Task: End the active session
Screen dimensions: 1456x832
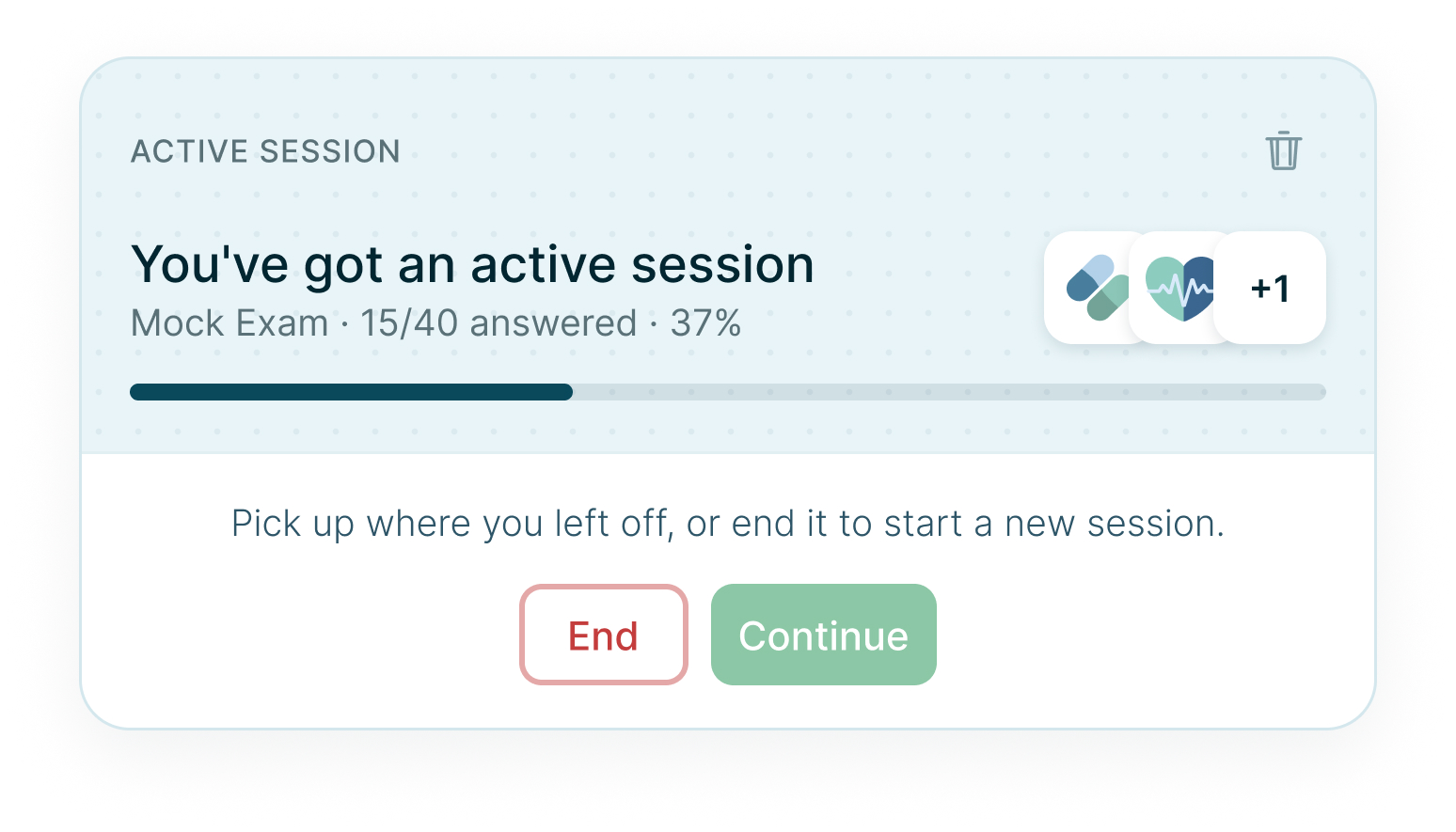Action: coord(604,635)
